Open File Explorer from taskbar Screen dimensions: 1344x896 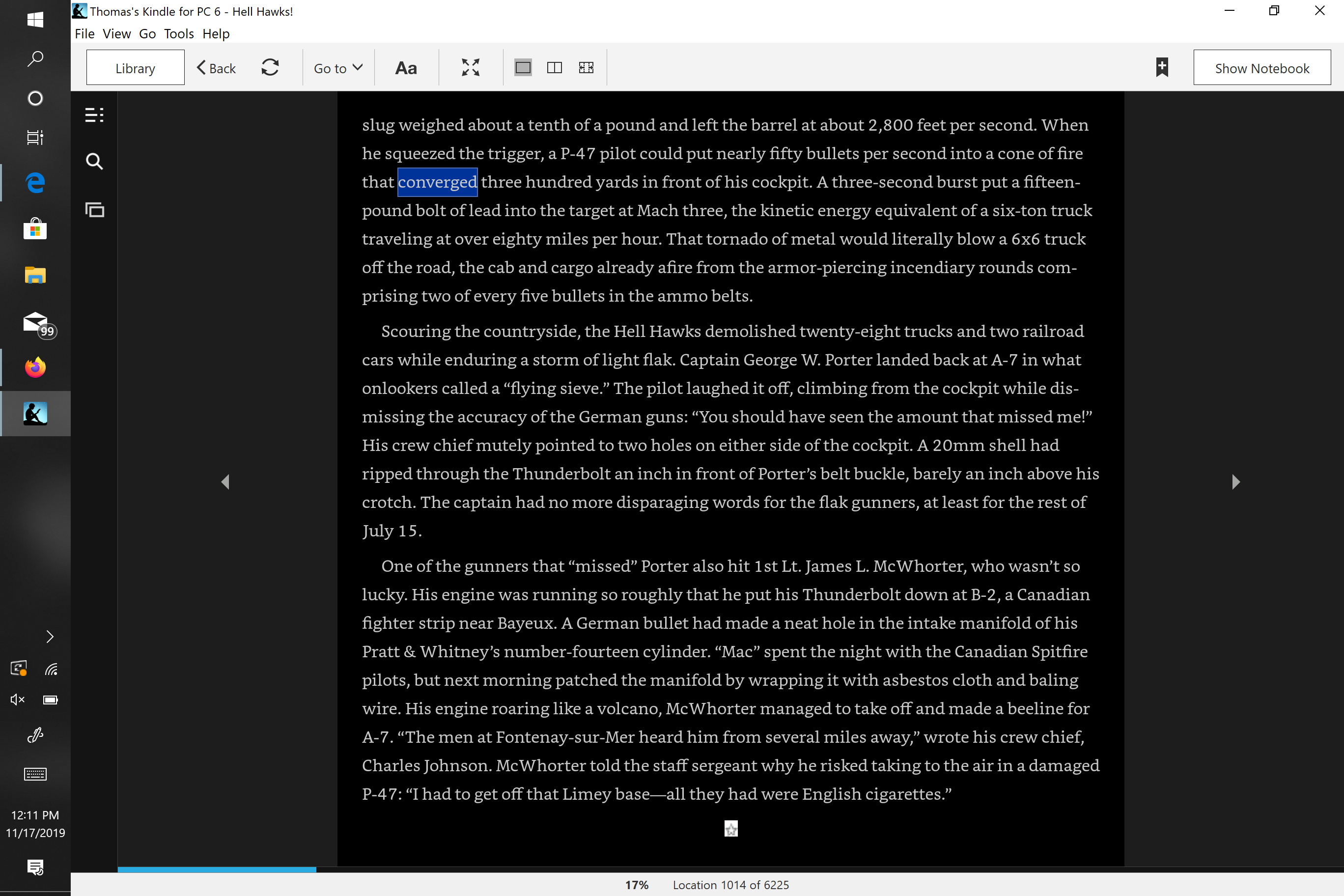[35, 275]
